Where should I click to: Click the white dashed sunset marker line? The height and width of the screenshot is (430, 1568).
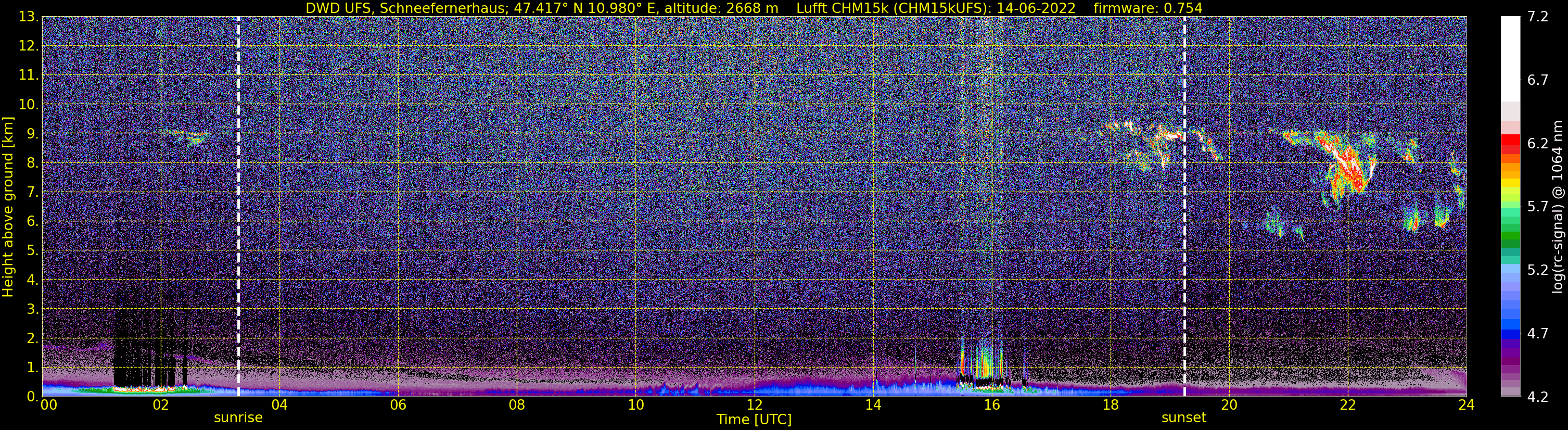(x=1184, y=206)
